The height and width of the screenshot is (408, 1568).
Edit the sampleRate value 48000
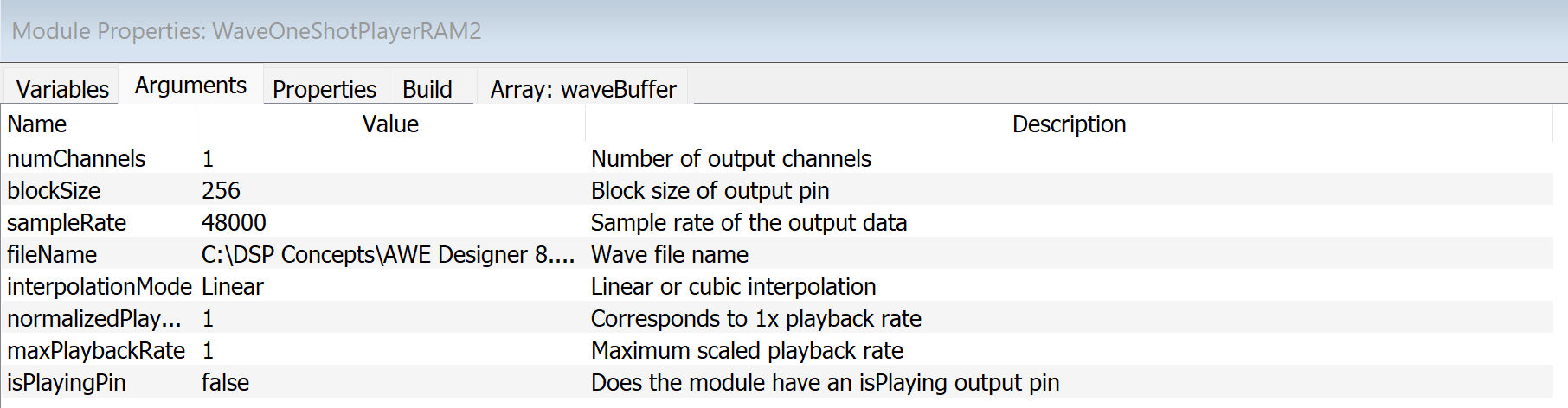(x=390, y=223)
